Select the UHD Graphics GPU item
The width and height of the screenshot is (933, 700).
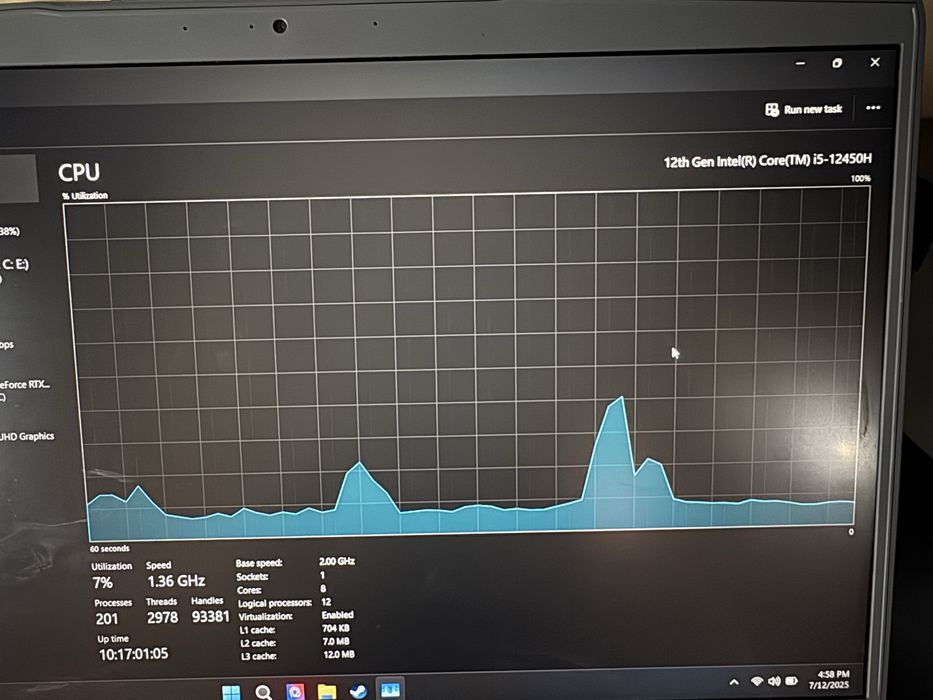point(27,436)
